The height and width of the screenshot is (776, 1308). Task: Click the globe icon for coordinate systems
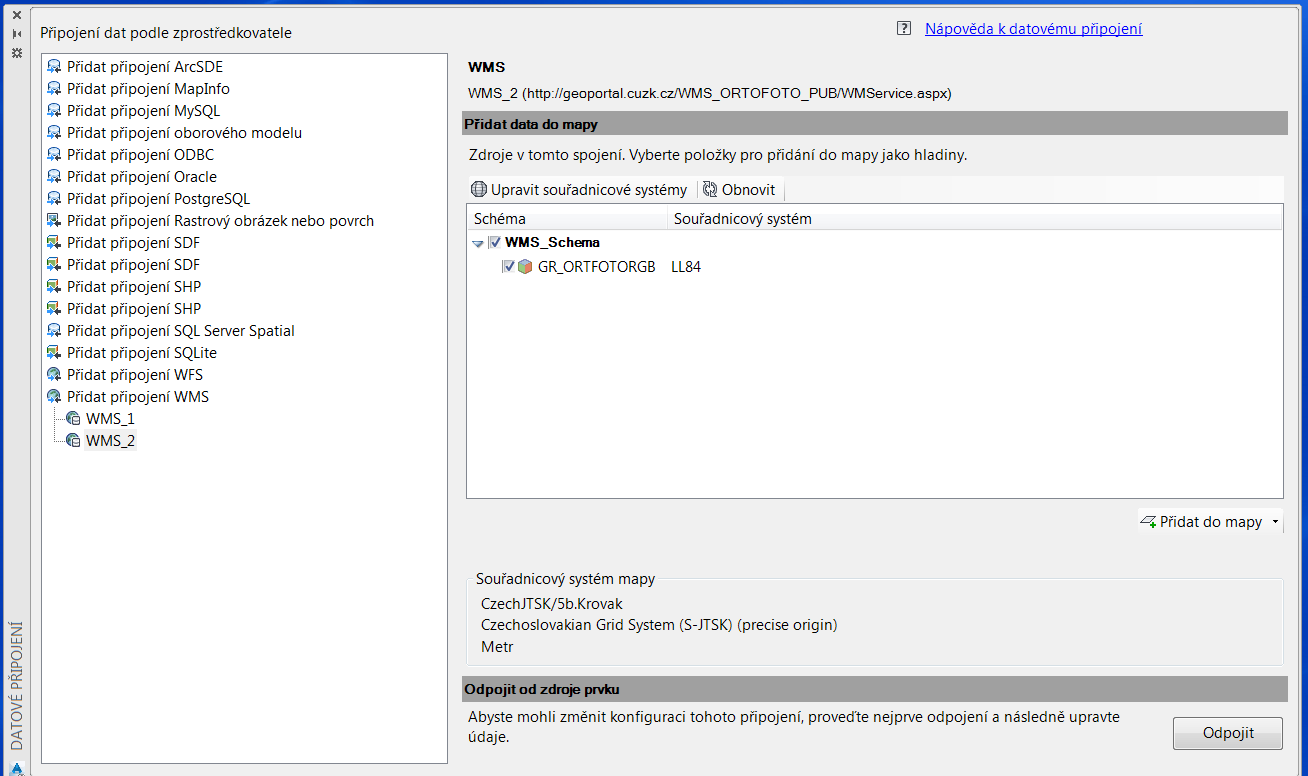479,190
